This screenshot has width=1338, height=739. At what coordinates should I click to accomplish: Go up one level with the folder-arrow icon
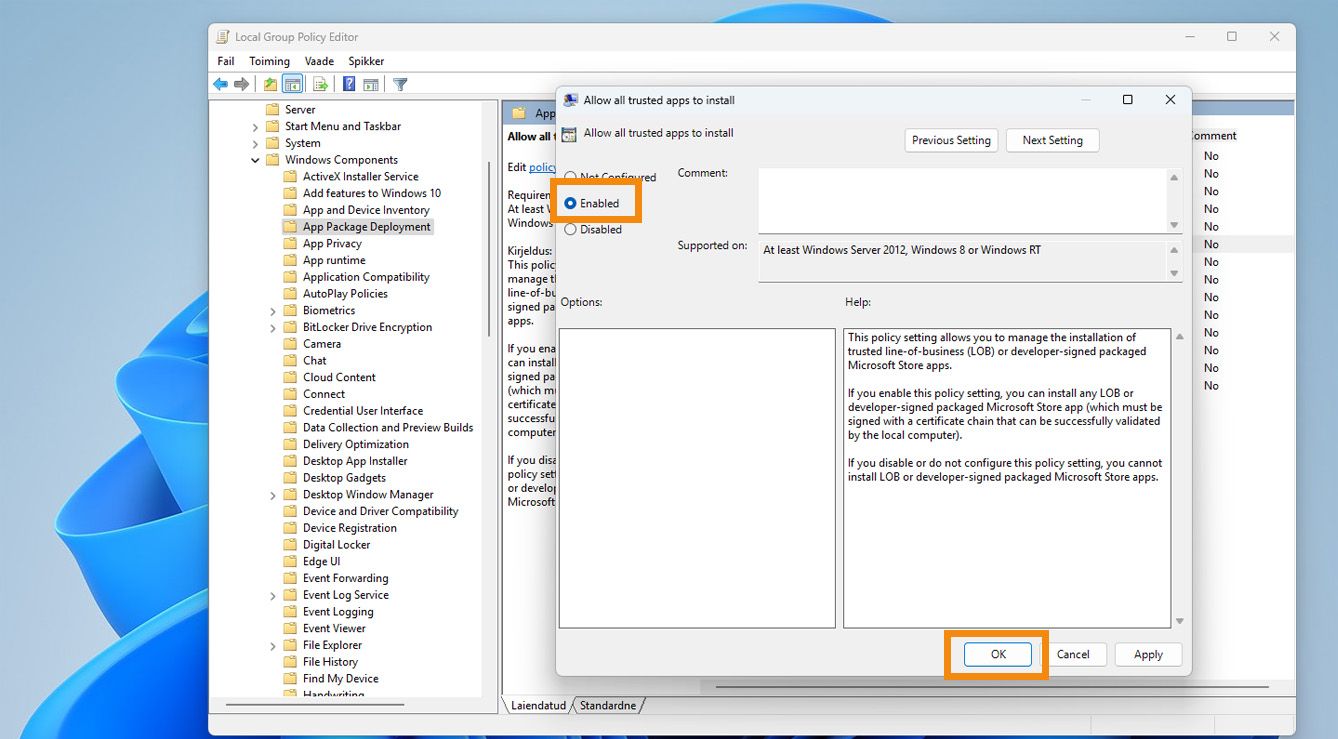point(271,84)
